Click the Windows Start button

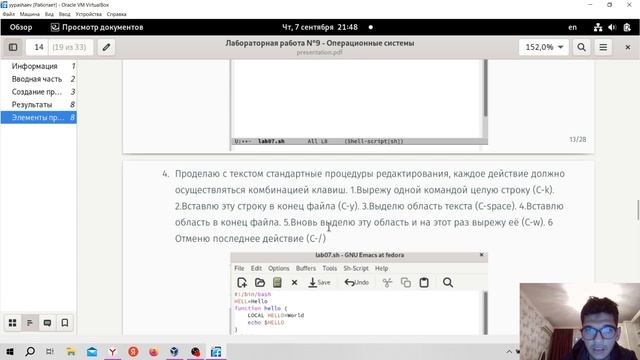click(10, 351)
